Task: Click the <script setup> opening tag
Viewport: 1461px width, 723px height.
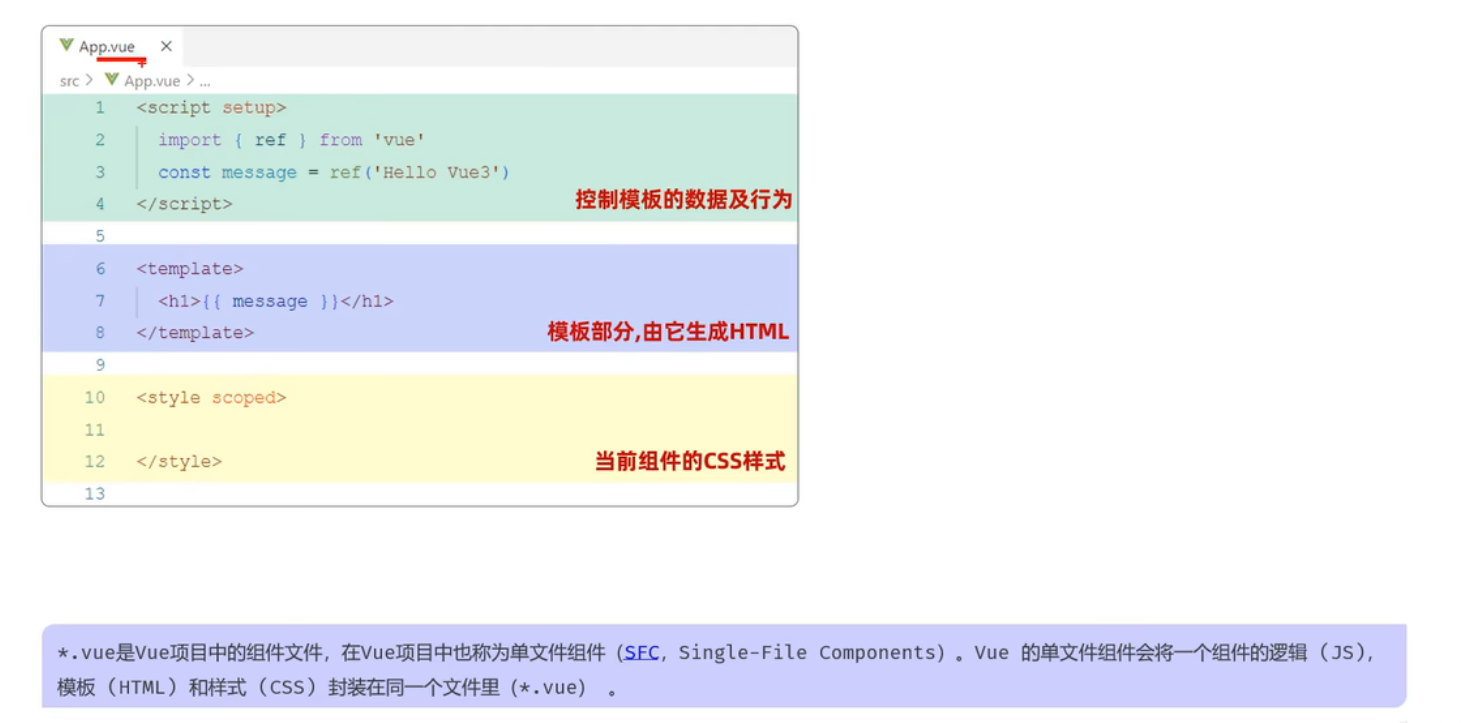Action: coord(211,107)
